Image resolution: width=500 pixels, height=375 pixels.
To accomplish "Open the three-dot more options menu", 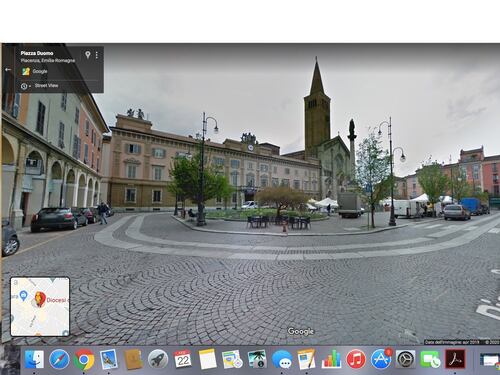I will point(97,55).
